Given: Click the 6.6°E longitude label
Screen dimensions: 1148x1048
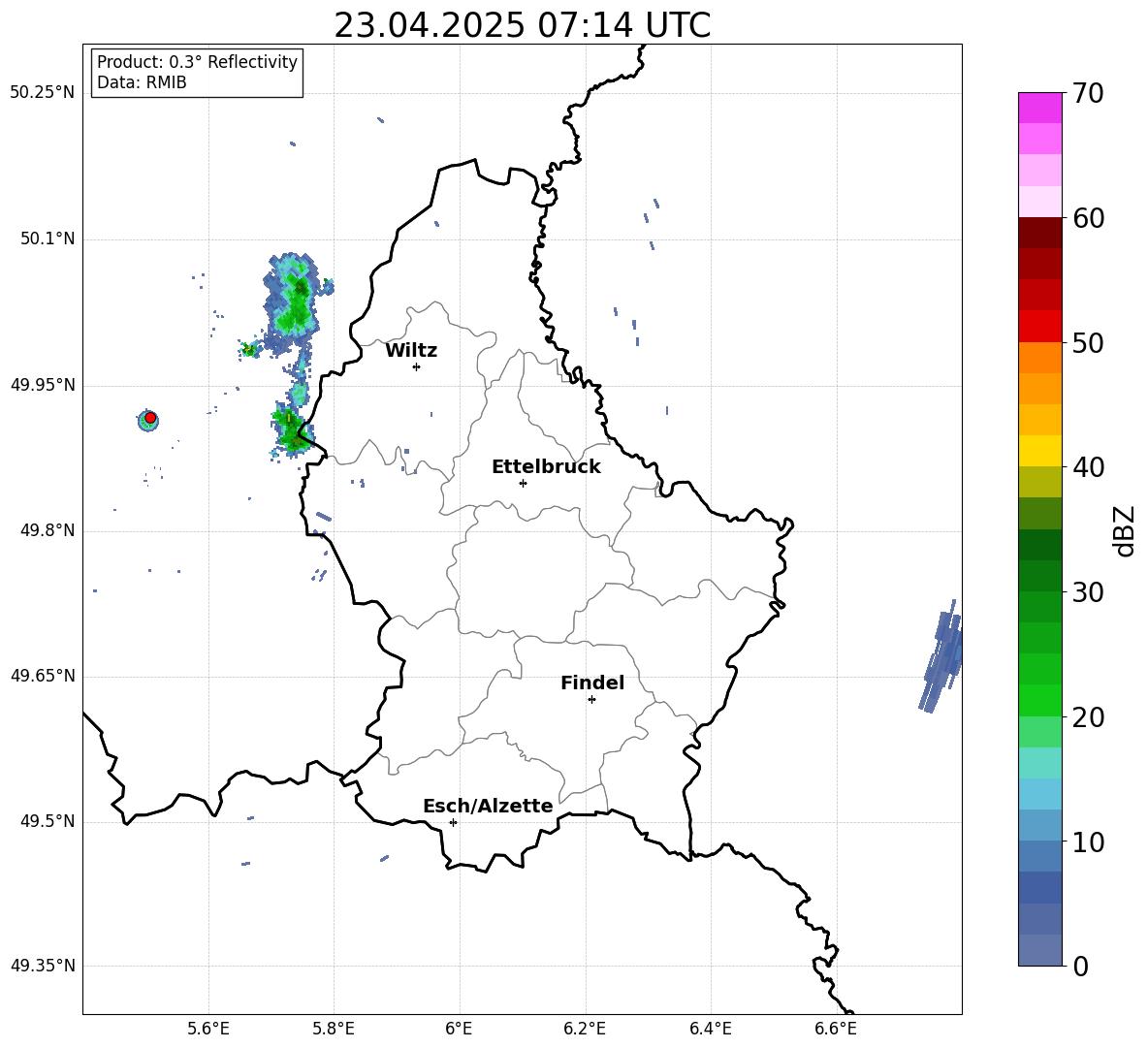Looking at the screenshot, I should (x=836, y=1029).
